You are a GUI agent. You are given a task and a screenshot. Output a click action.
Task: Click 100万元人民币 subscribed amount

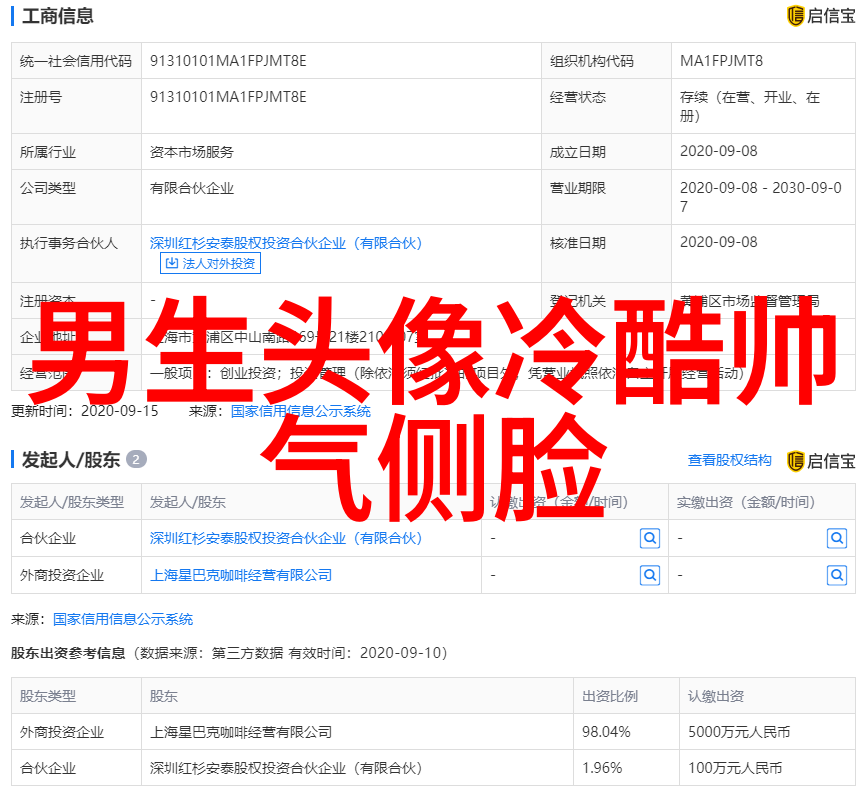pyautogui.click(x=735, y=768)
